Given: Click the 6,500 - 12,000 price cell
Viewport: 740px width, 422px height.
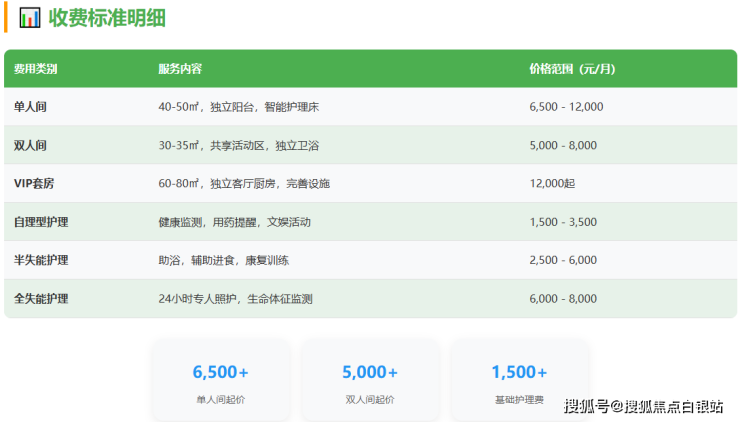Looking at the screenshot, I should click(x=566, y=107).
